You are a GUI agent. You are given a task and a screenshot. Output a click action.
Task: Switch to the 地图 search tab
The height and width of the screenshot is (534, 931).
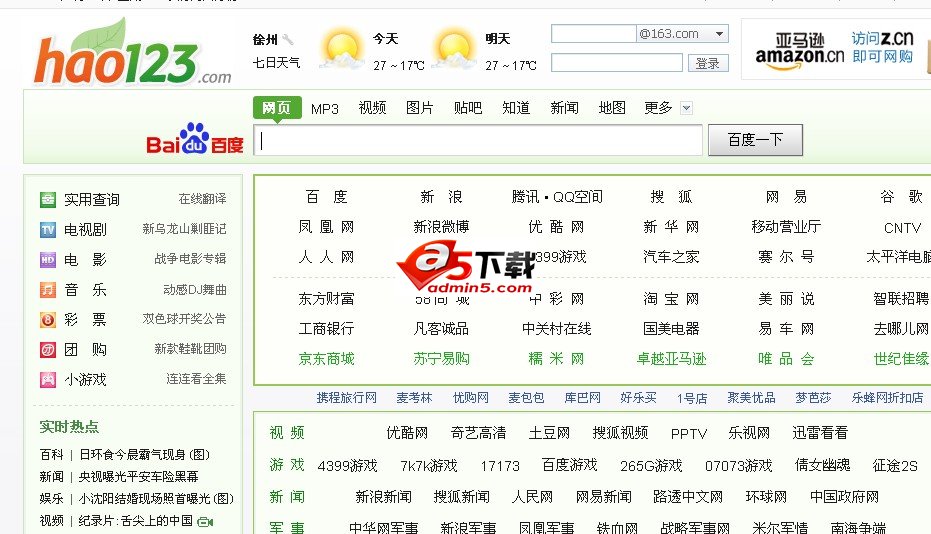point(612,108)
